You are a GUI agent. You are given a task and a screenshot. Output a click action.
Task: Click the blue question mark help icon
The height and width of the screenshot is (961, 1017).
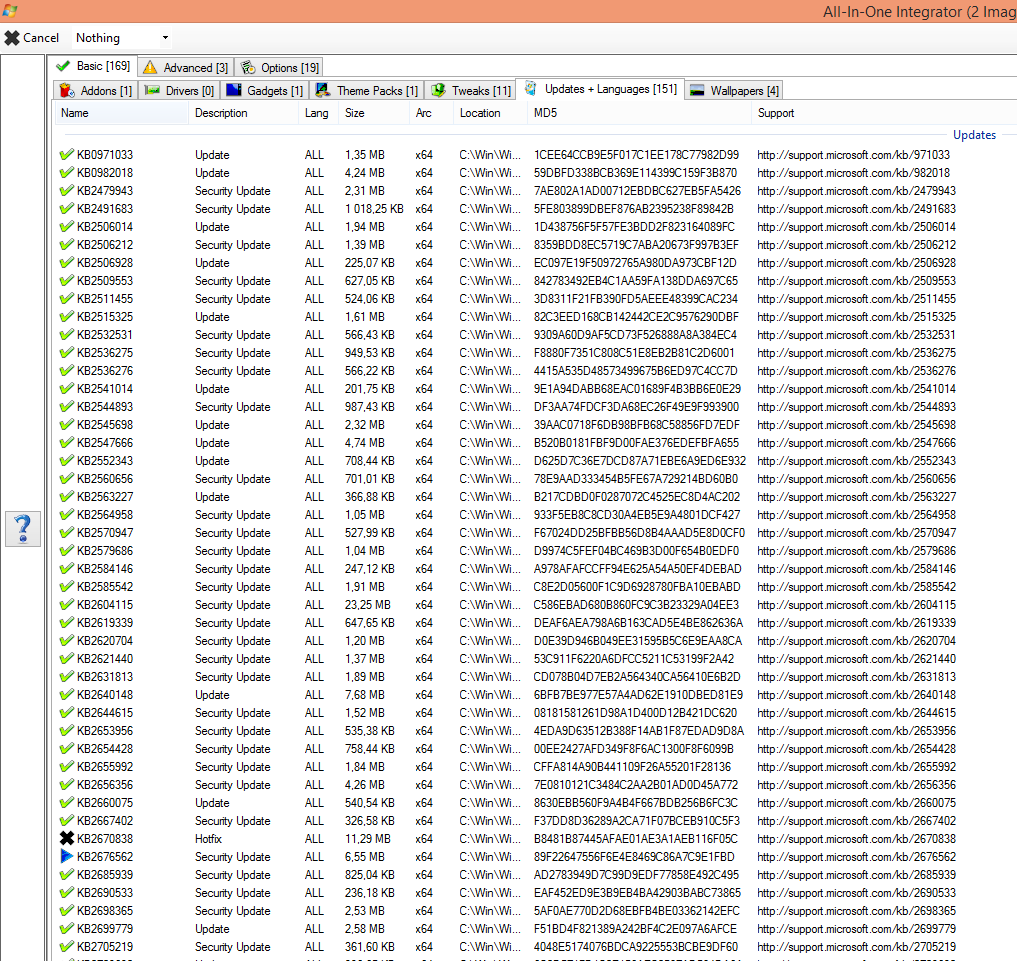pyautogui.click(x=23, y=528)
